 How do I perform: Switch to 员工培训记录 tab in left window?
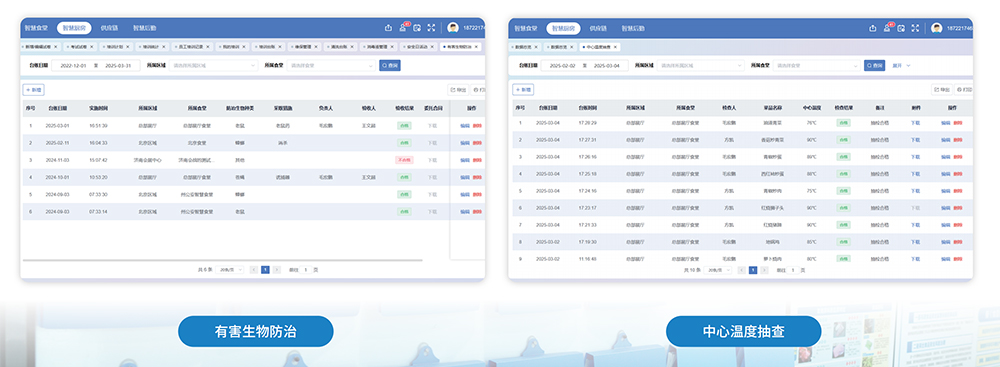coord(191,47)
